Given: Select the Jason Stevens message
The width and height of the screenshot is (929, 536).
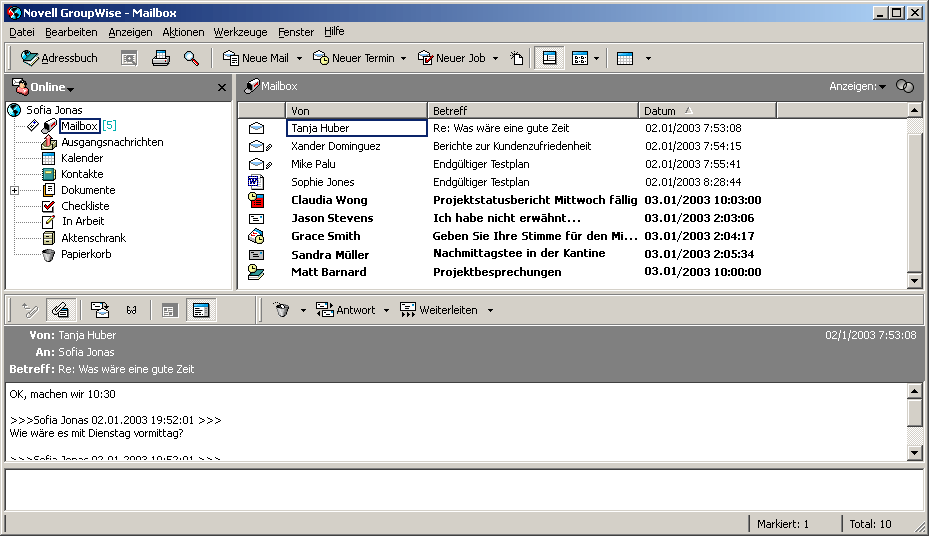Looking at the screenshot, I should pos(332,218).
